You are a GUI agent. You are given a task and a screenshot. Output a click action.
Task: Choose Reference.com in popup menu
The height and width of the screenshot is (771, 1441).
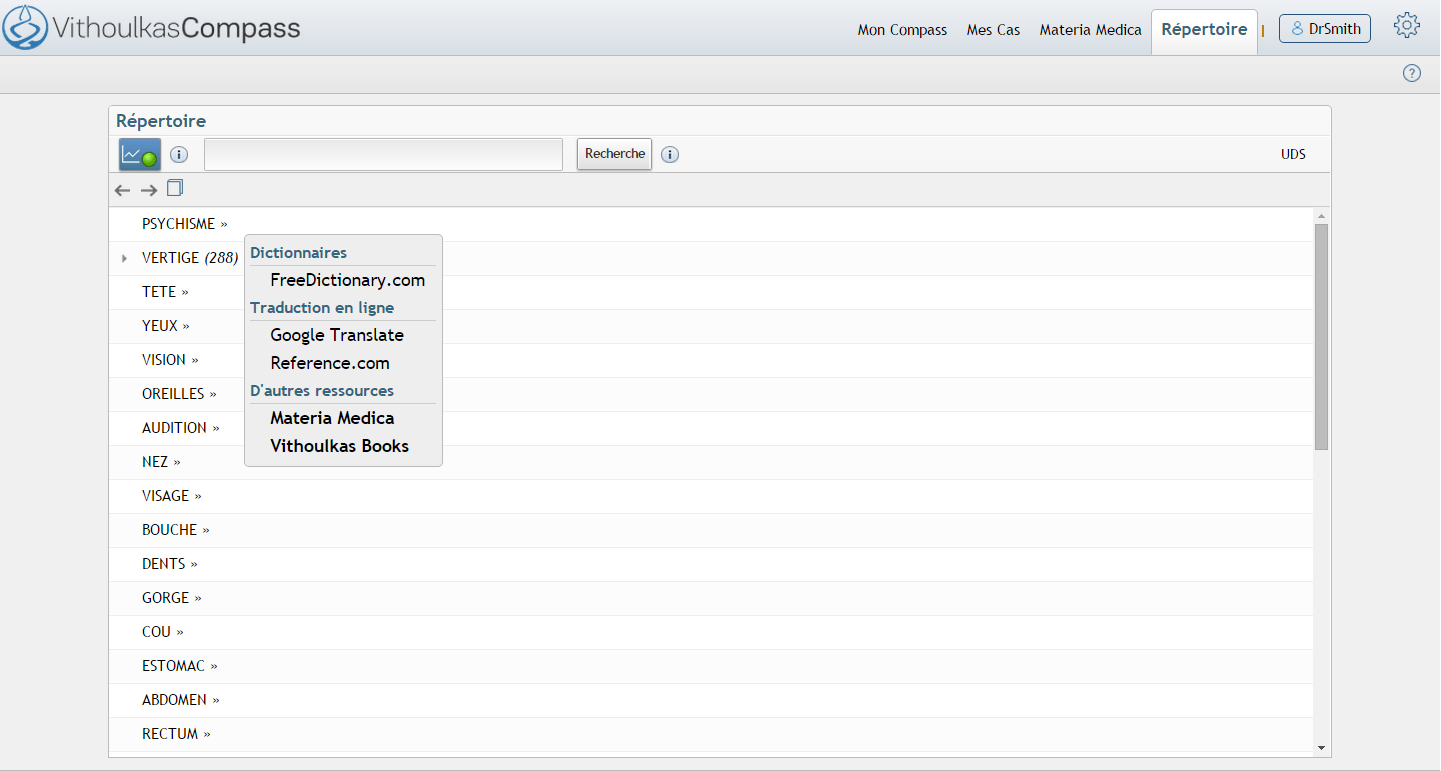(330, 363)
